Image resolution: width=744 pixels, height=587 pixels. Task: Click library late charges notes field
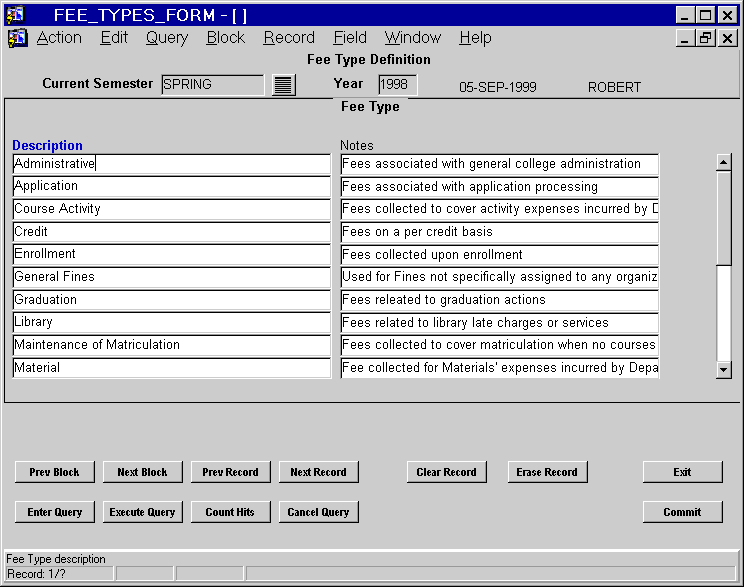click(x=500, y=322)
